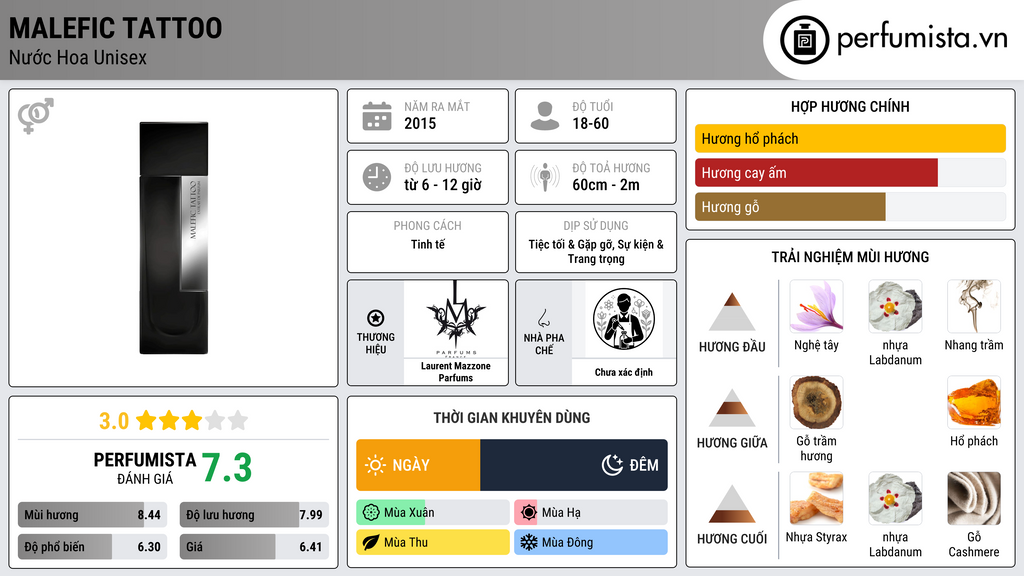This screenshot has height=576, width=1024.
Task: Select the Ngày daytime segment
Action: tap(418, 465)
